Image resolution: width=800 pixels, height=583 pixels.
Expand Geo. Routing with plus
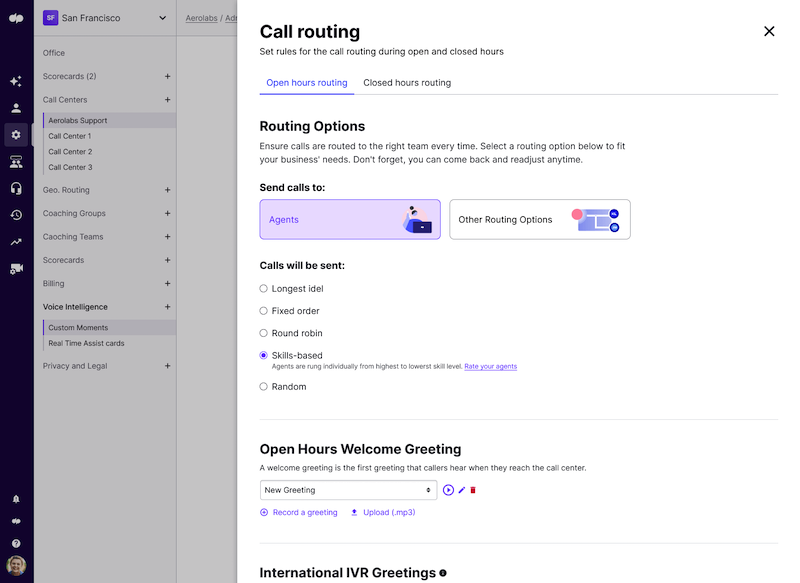click(167, 190)
